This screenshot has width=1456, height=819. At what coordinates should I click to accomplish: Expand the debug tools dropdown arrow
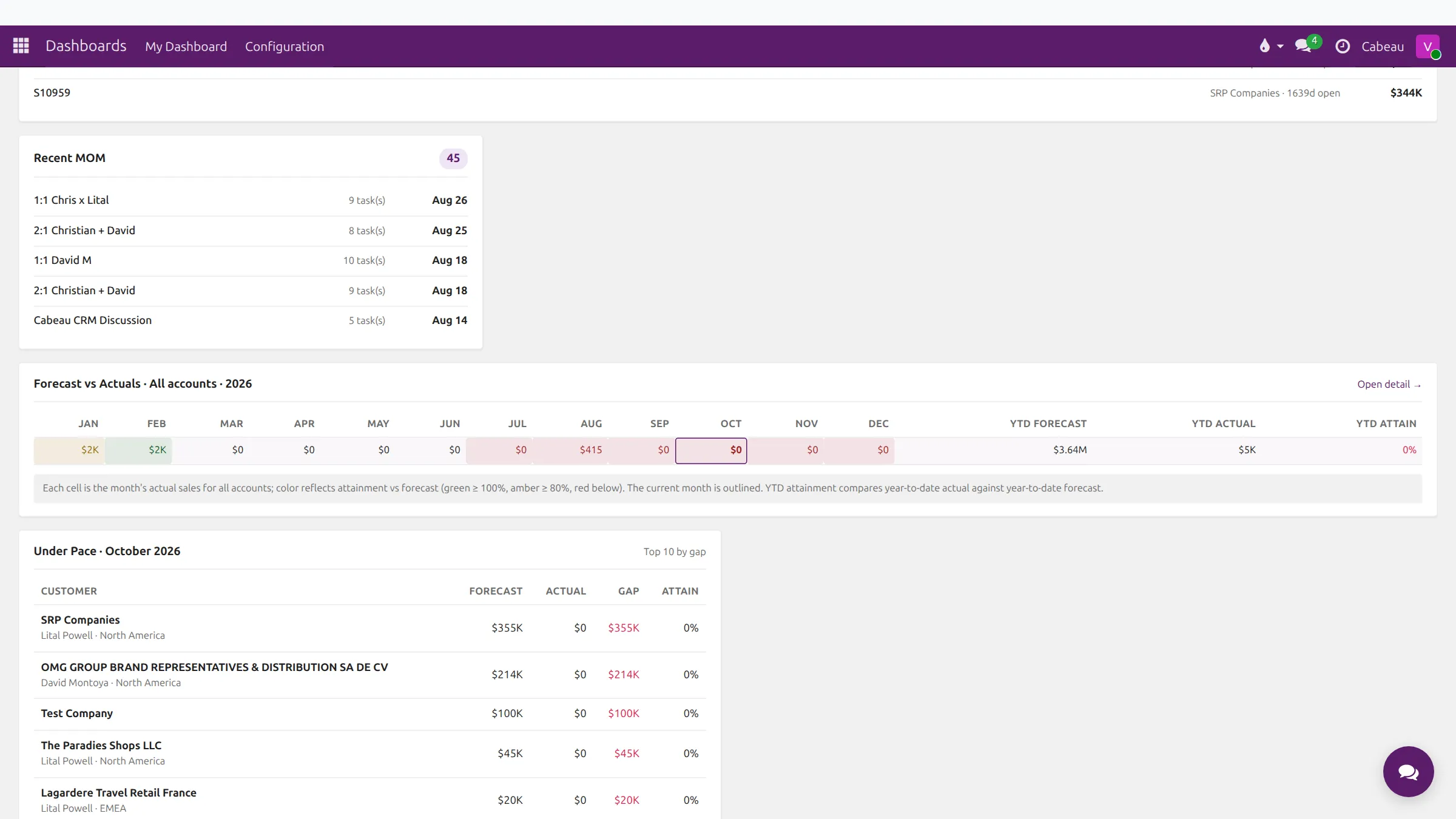1280,47
